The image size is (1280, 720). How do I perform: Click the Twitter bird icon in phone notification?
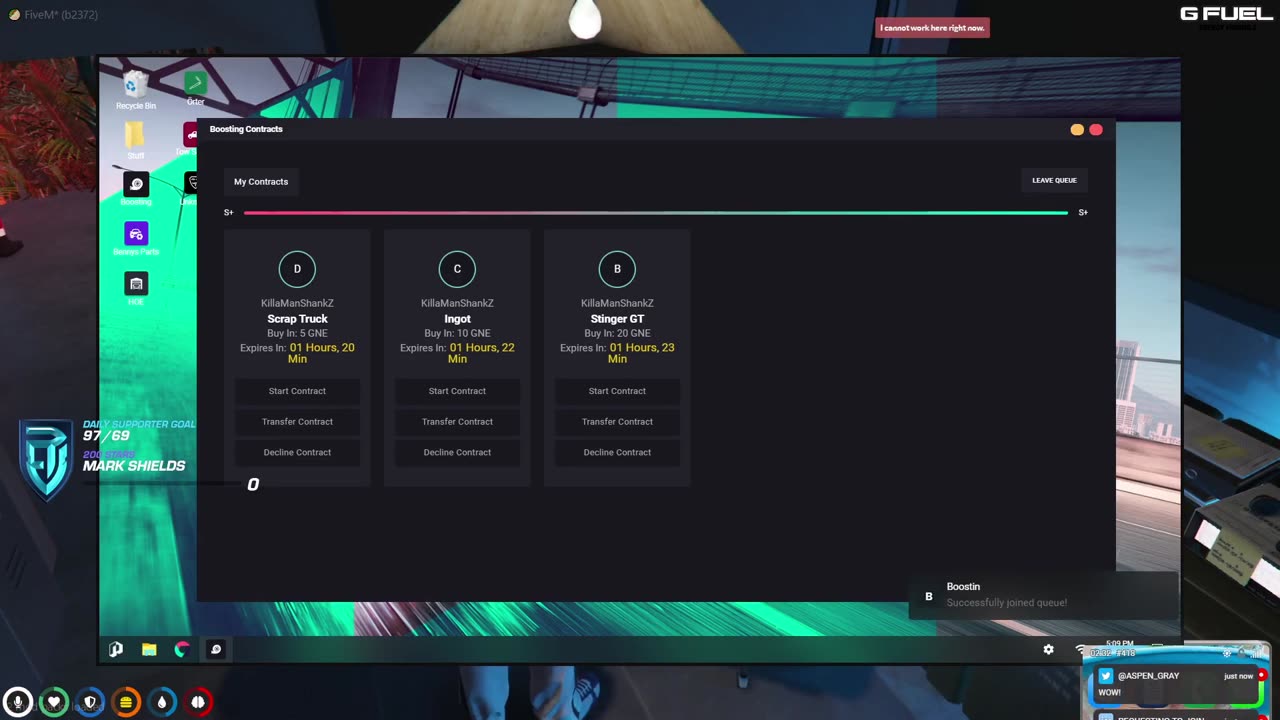point(1105,676)
